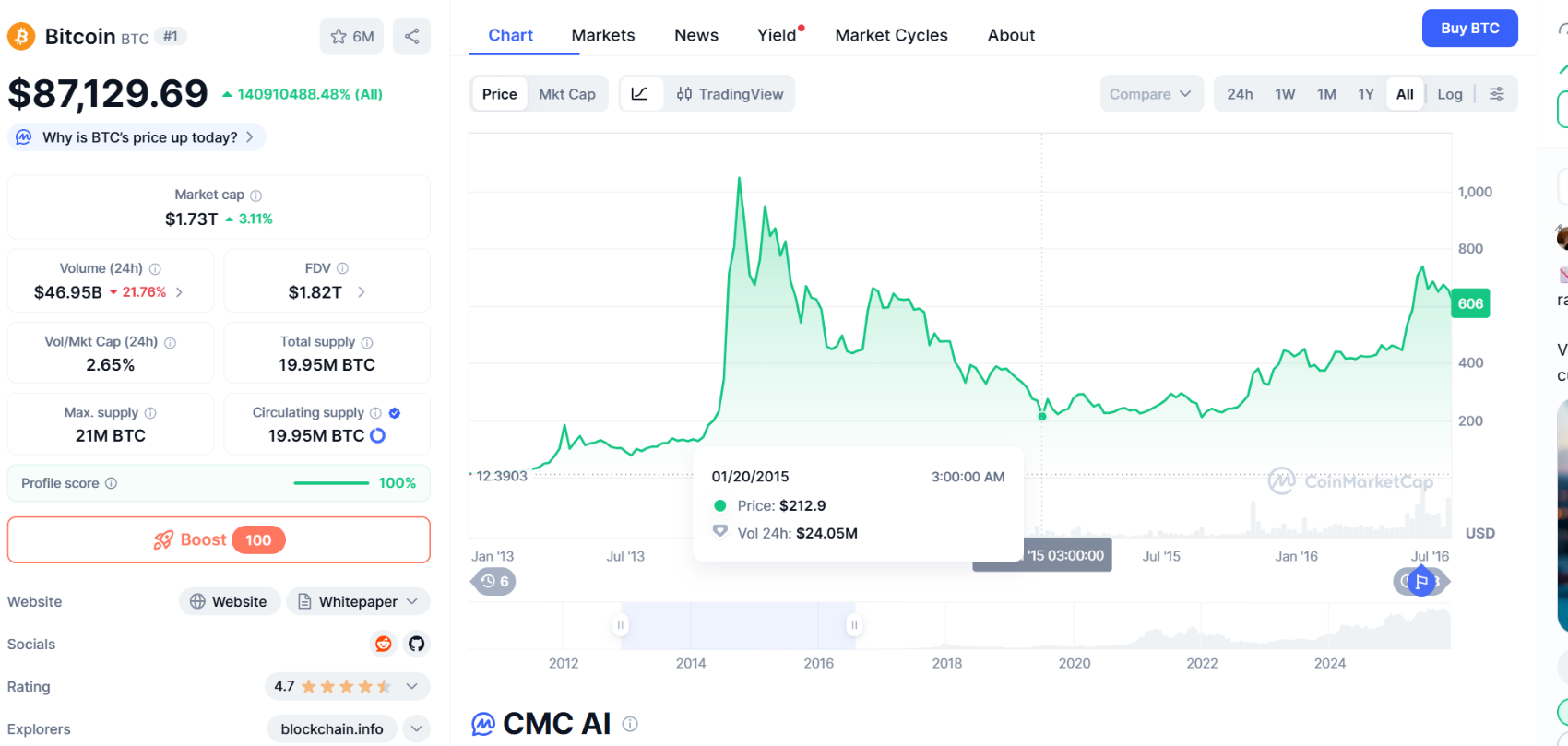The image size is (1568, 746).
Task: Click the history events badge showing 6
Action: (494, 582)
